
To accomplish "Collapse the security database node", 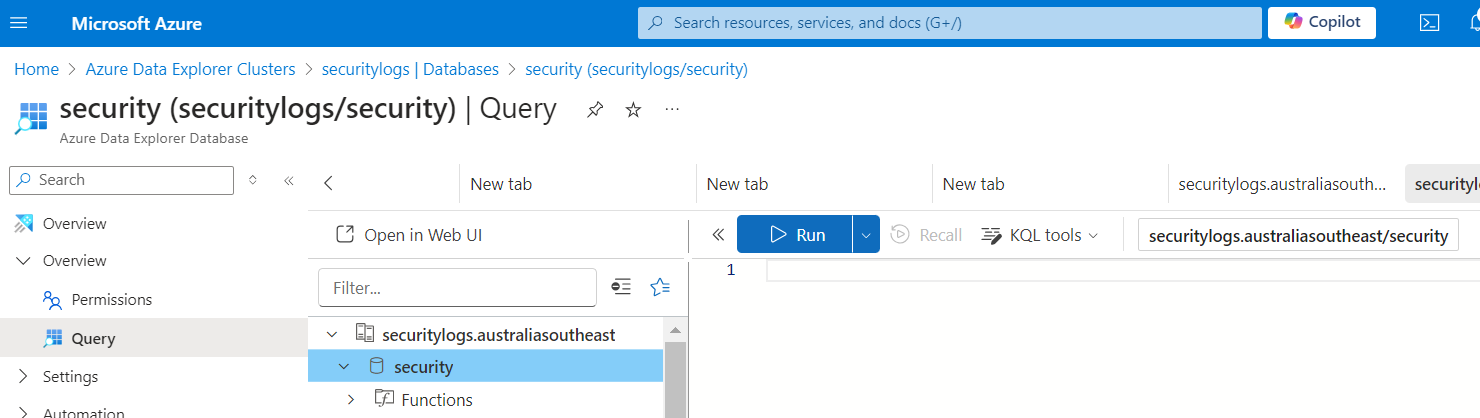I will point(344,367).
